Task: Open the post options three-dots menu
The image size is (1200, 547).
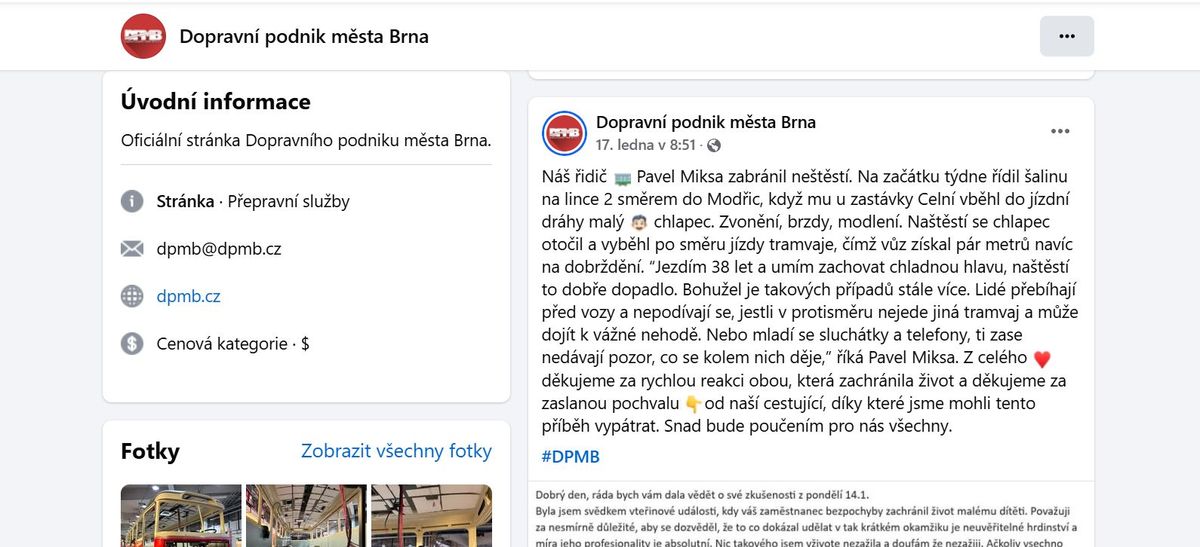Action: point(1060,131)
